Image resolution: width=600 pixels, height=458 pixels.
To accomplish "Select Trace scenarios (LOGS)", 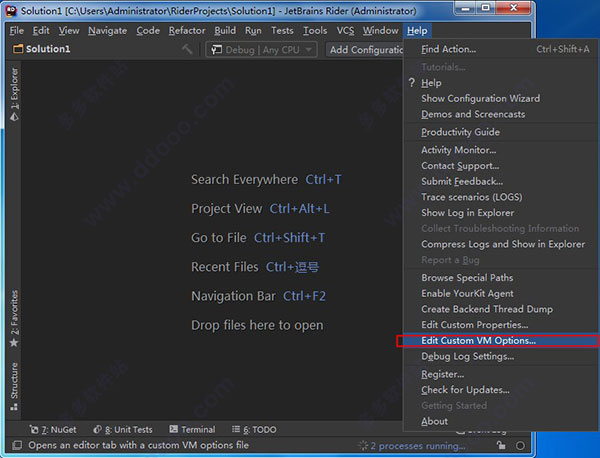I will (501, 197).
